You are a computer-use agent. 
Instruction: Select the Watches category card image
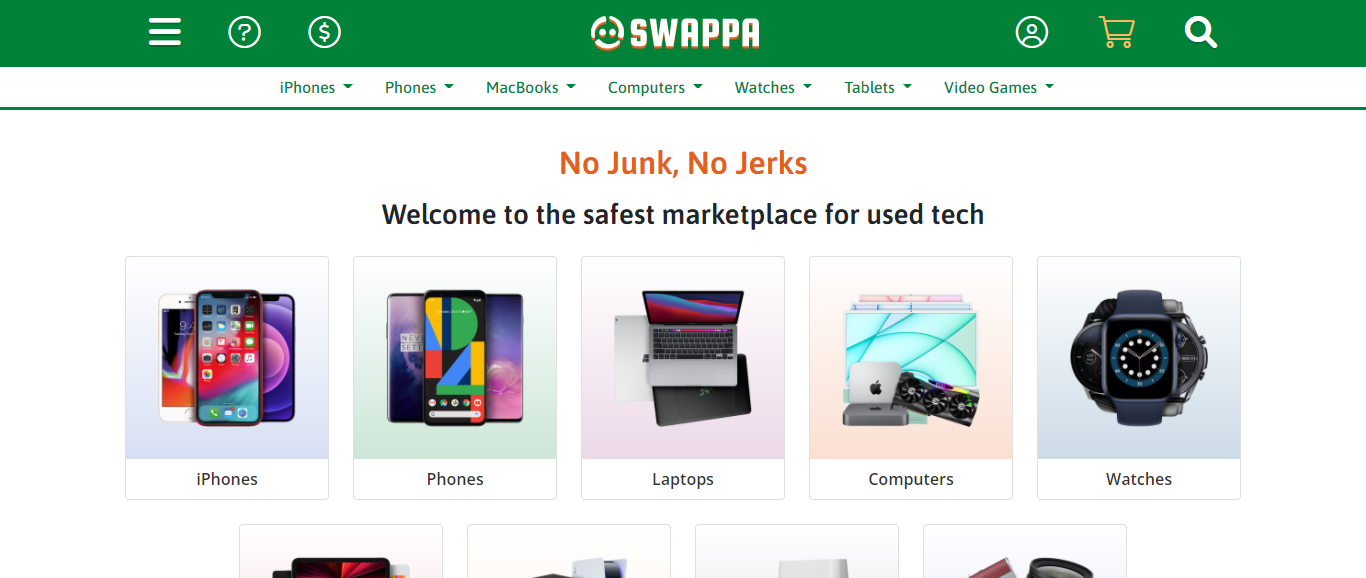click(1139, 358)
